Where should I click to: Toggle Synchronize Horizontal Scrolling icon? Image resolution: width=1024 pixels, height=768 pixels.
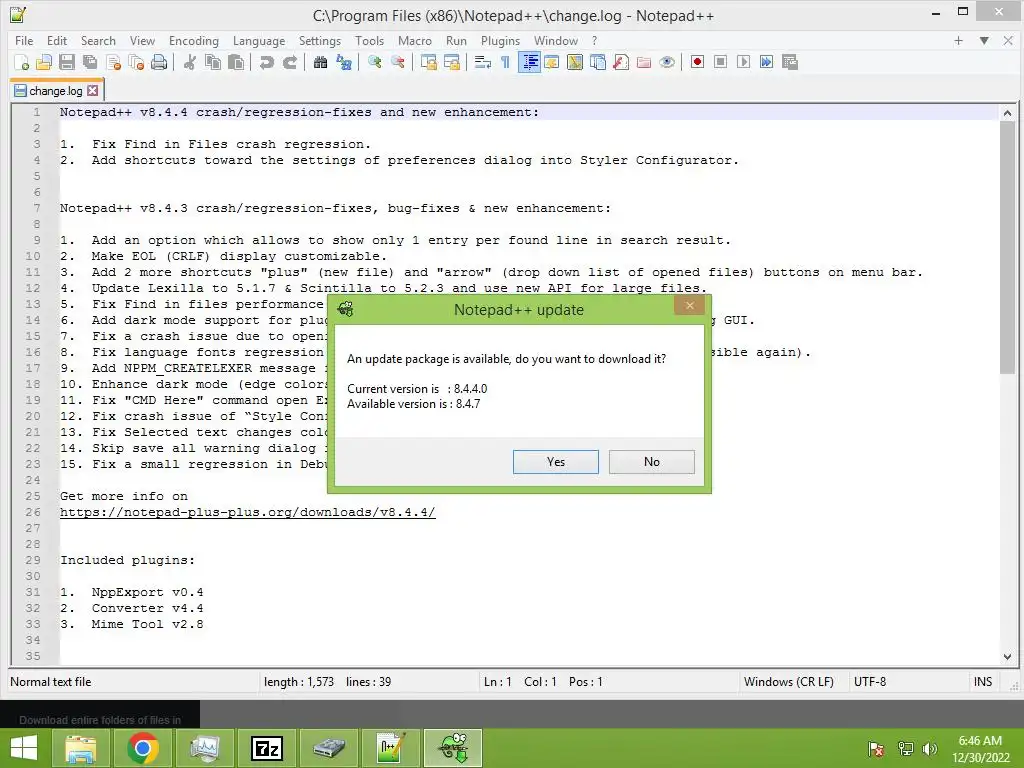451,62
